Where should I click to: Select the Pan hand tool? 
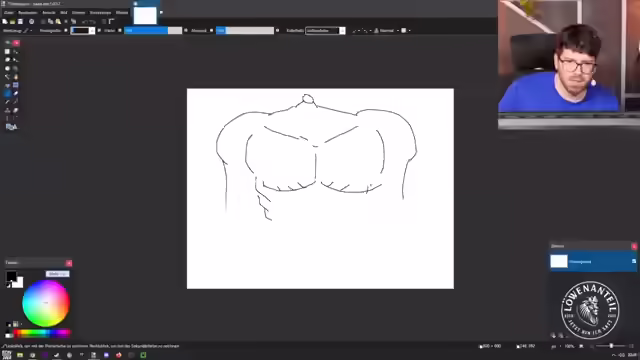click(x=16, y=77)
